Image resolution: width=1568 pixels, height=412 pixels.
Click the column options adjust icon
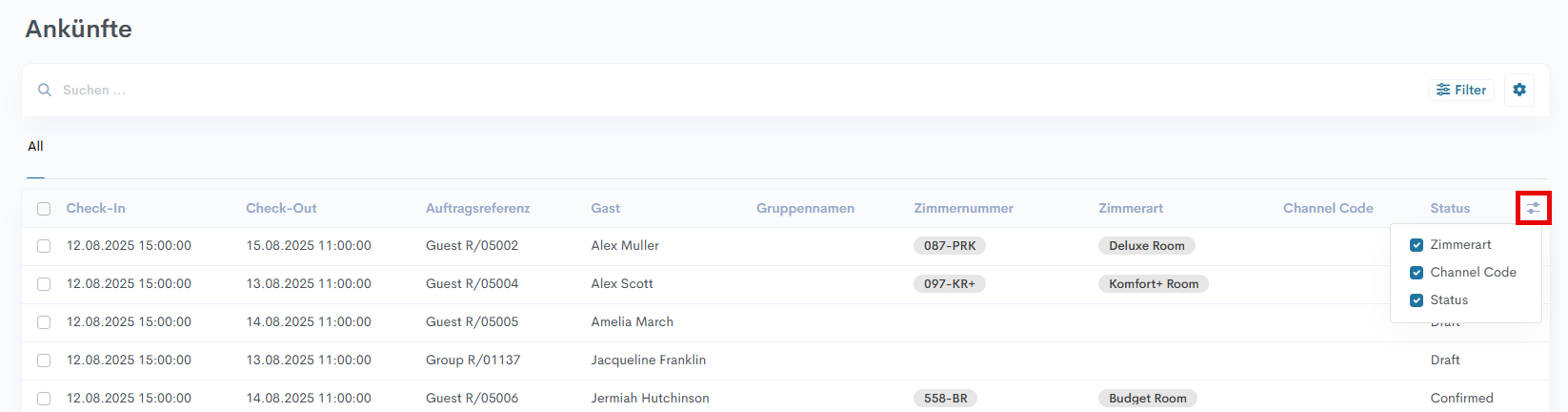pyautogui.click(x=1533, y=208)
